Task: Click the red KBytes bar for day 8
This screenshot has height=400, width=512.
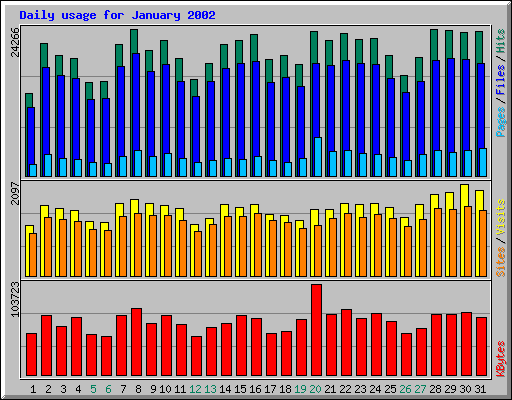Action: tap(136, 342)
